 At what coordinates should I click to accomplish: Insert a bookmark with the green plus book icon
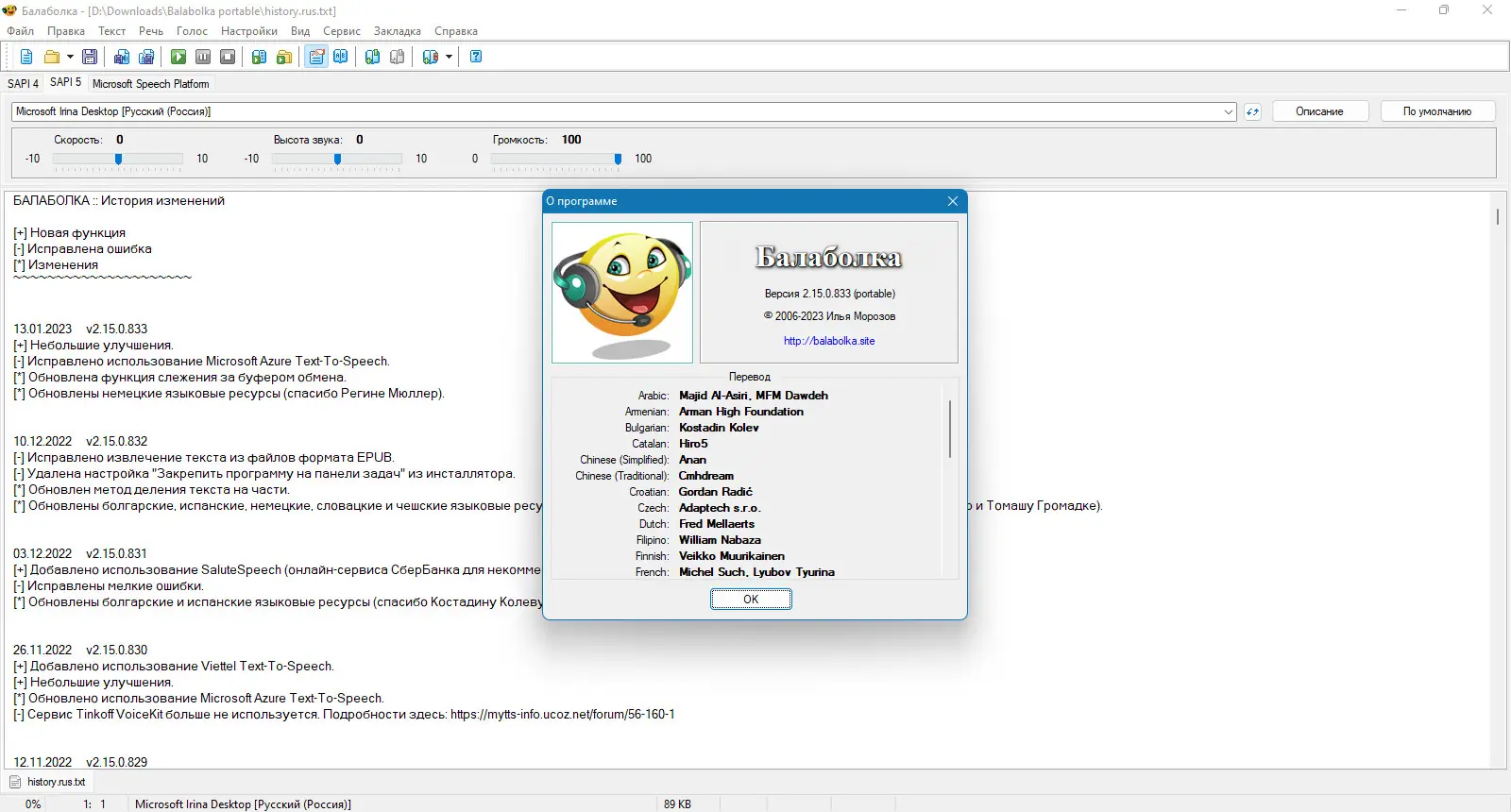tap(373, 57)
